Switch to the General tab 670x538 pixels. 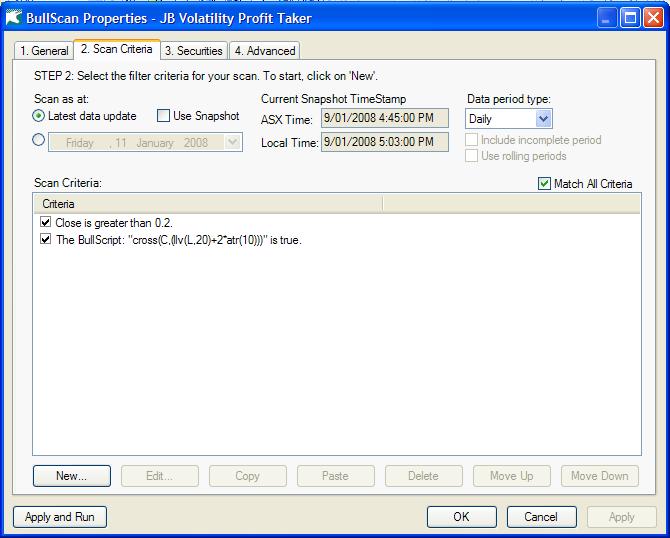pos(44,51)
